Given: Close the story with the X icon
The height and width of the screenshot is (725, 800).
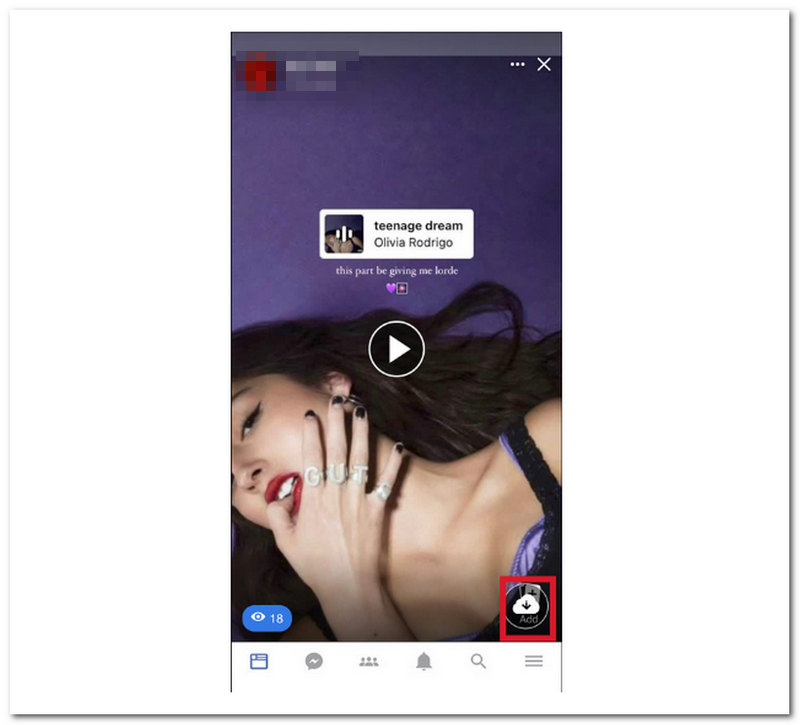Looking at the screenshot, I should pyautogui.click(x=544, y=64).
